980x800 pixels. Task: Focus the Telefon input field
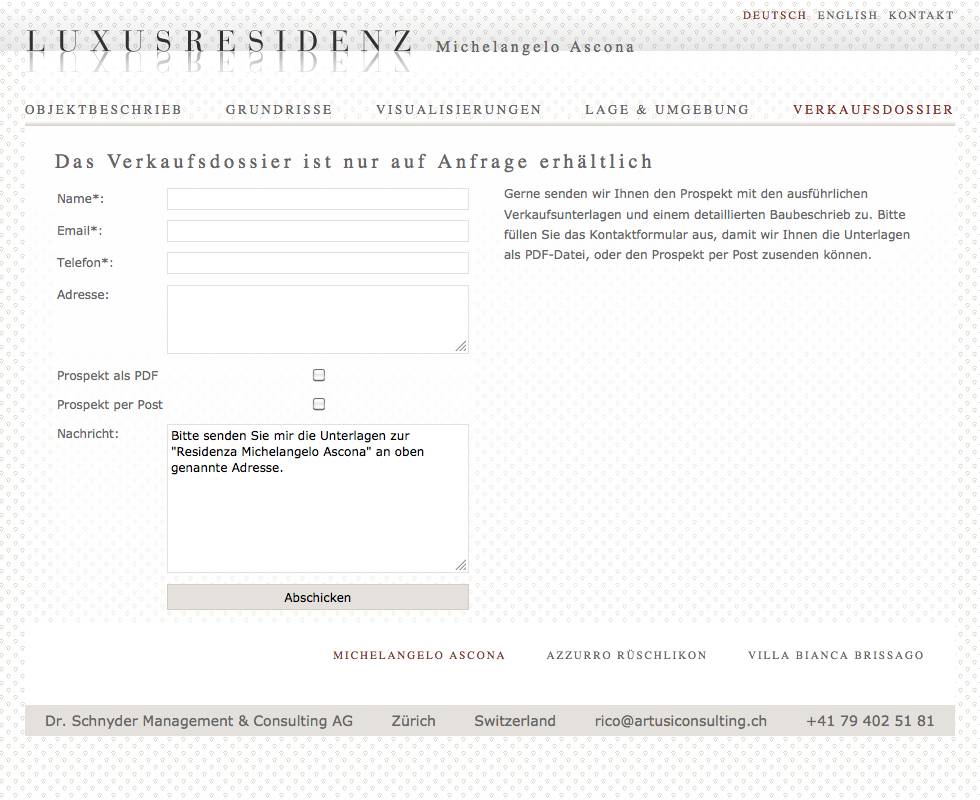click(318, 262)
